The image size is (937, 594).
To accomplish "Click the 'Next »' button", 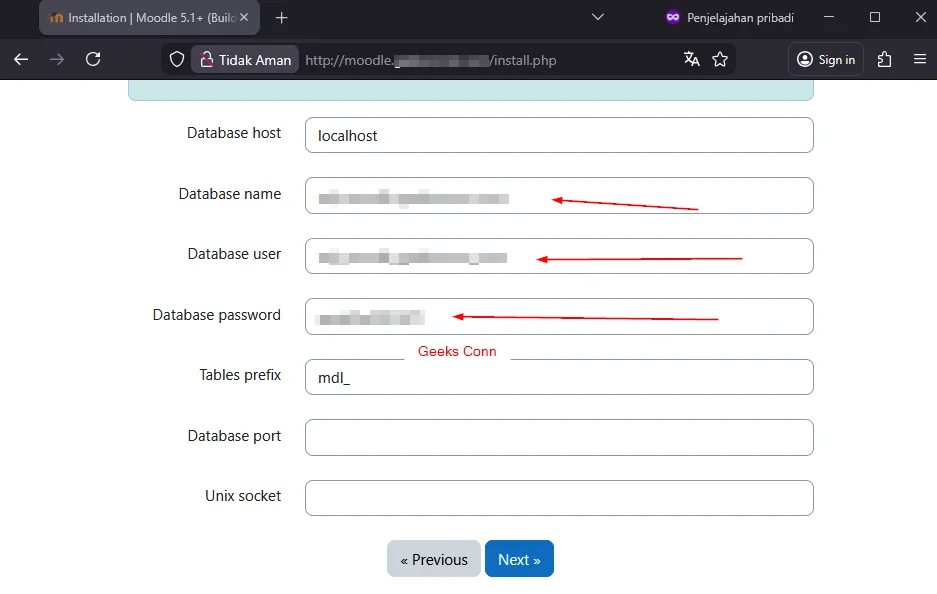I will 519,559.
